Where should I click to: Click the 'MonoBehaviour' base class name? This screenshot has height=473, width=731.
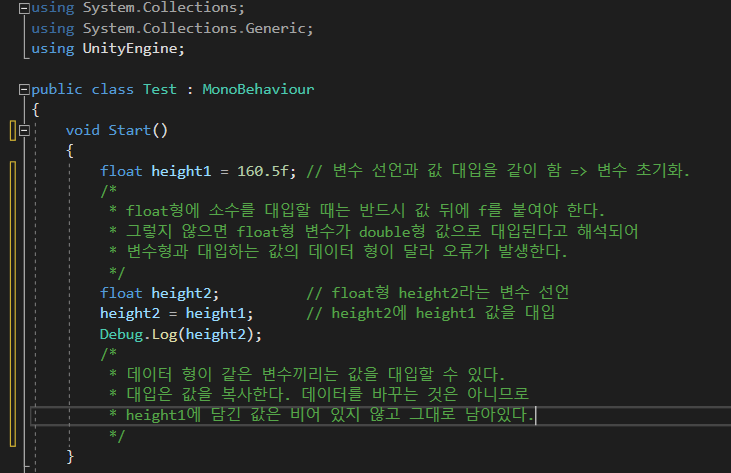258,89
